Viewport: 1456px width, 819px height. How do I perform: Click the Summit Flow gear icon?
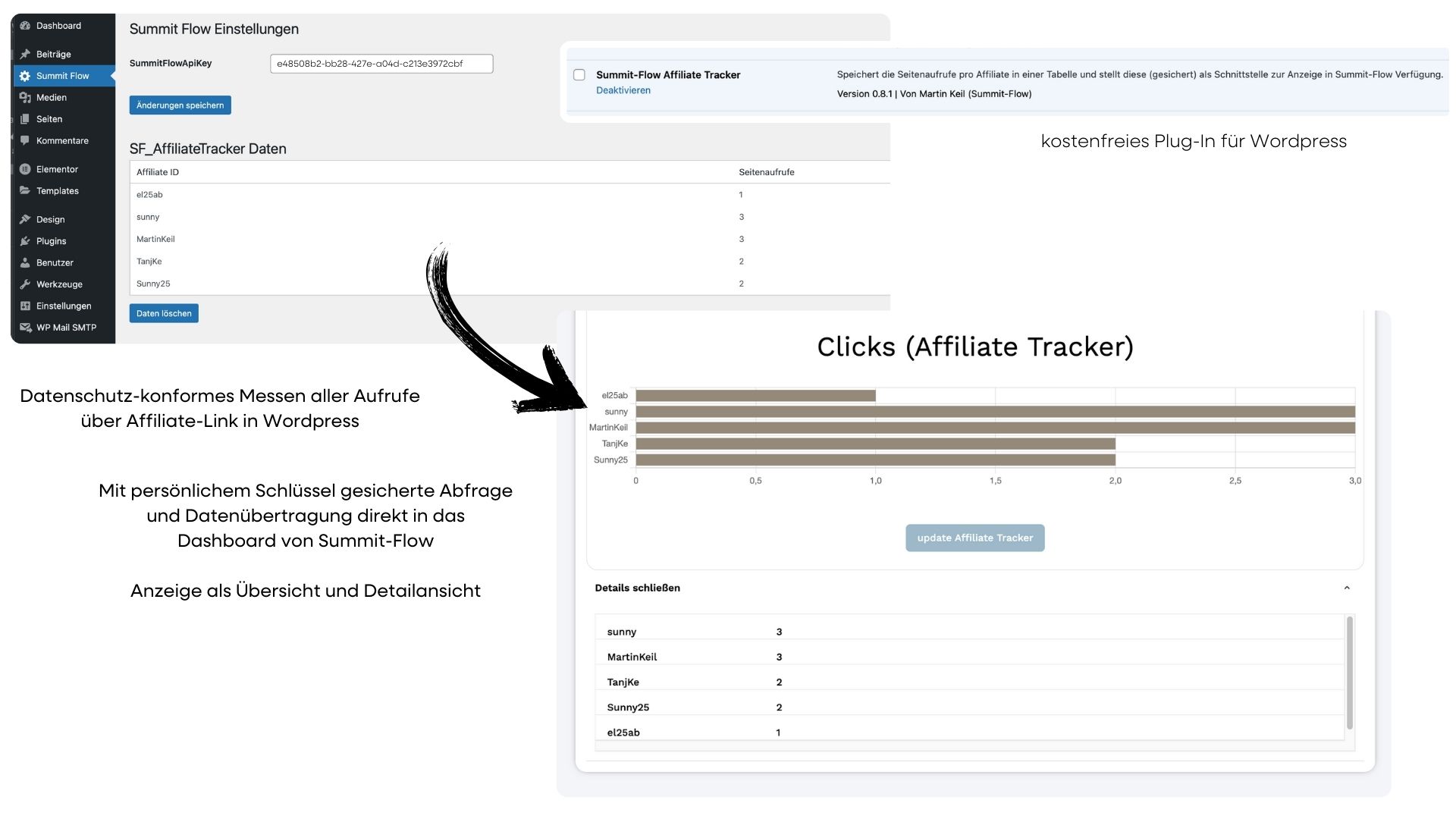(x=25, y=76)
